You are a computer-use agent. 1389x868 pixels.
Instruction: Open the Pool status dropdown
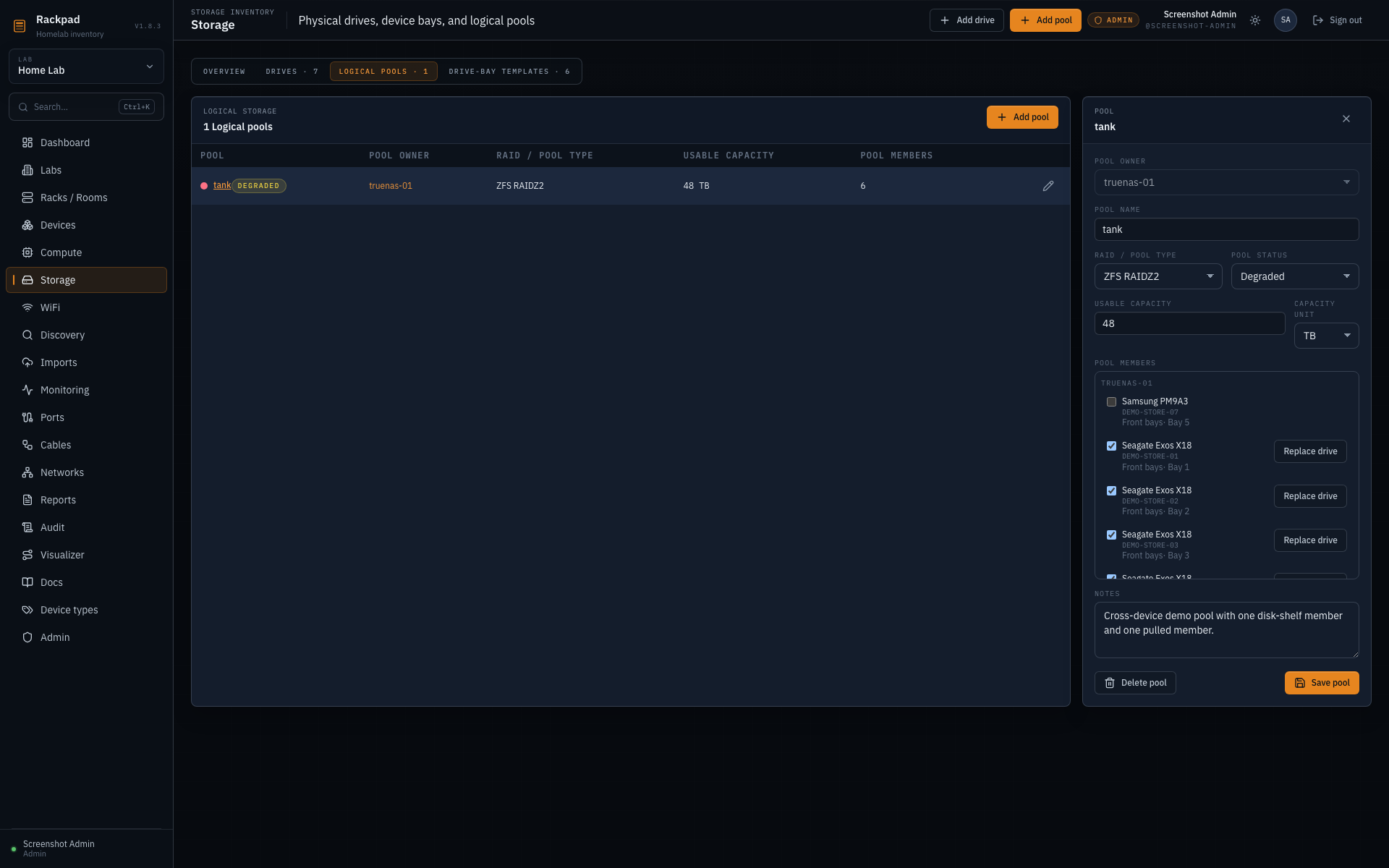(x=1295, y=276)
